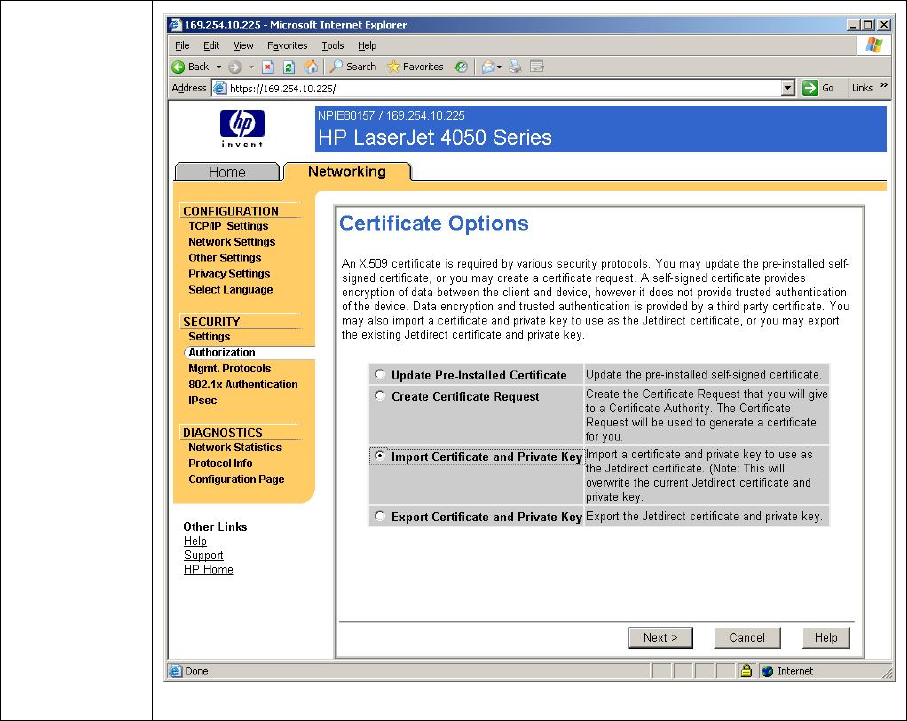Click the page icon in address bar

219,88
